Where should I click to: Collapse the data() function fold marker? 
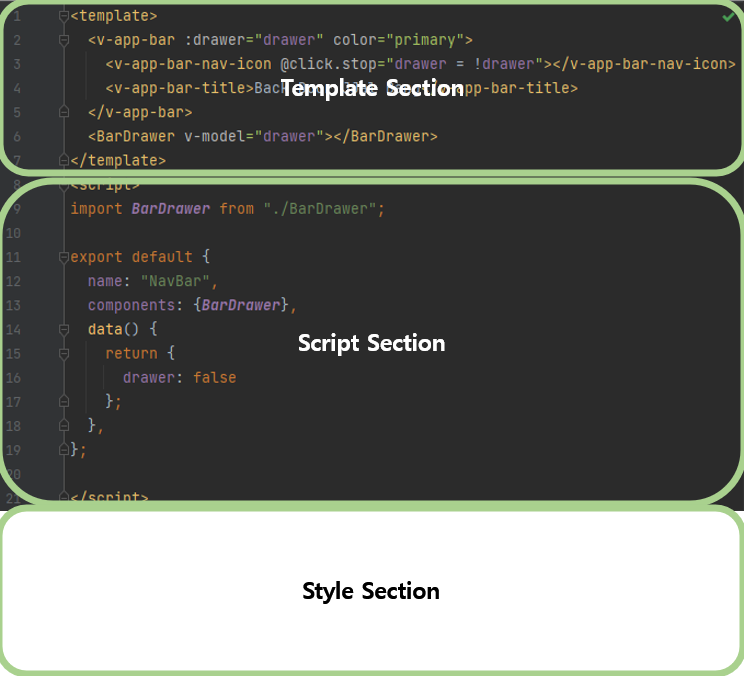click(64, 329)
